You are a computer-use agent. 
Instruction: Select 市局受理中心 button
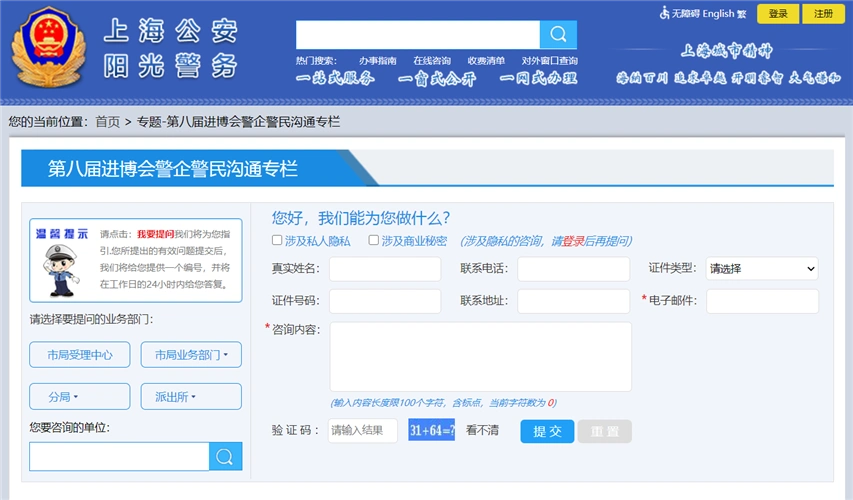tap(79, 355)
